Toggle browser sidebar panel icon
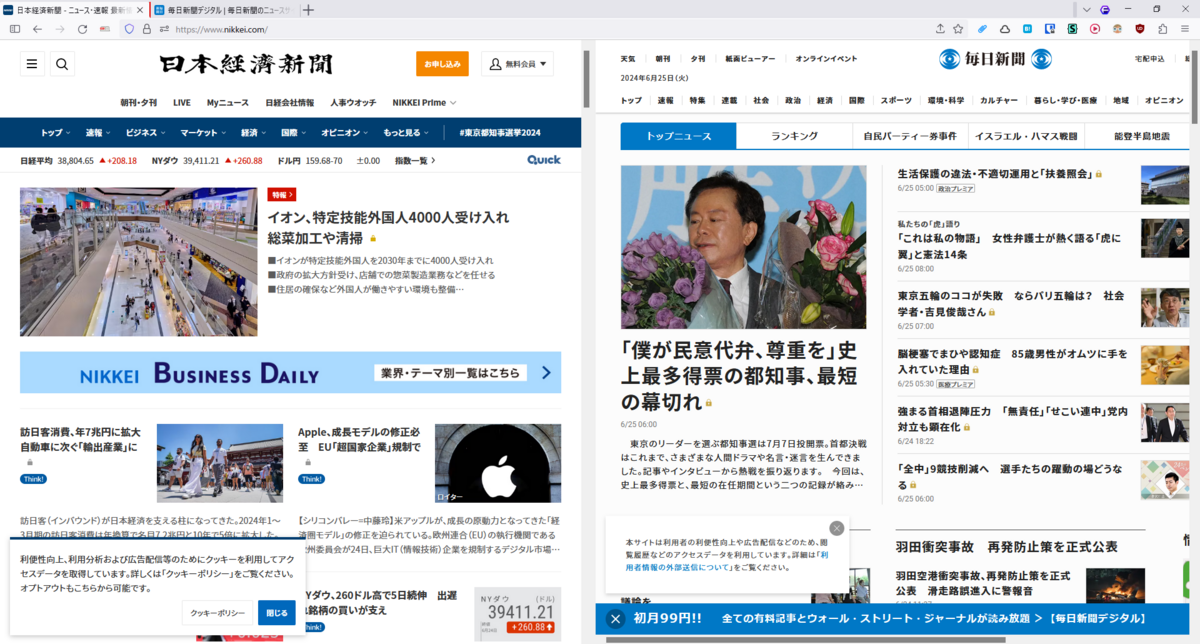Image resolution: width=1200 pixels, height=644 pixels. 15,29
